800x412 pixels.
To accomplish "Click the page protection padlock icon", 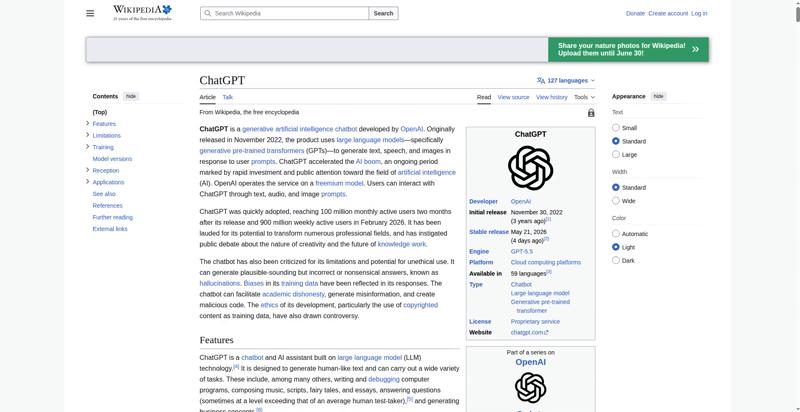I will (x=591, y=113).
